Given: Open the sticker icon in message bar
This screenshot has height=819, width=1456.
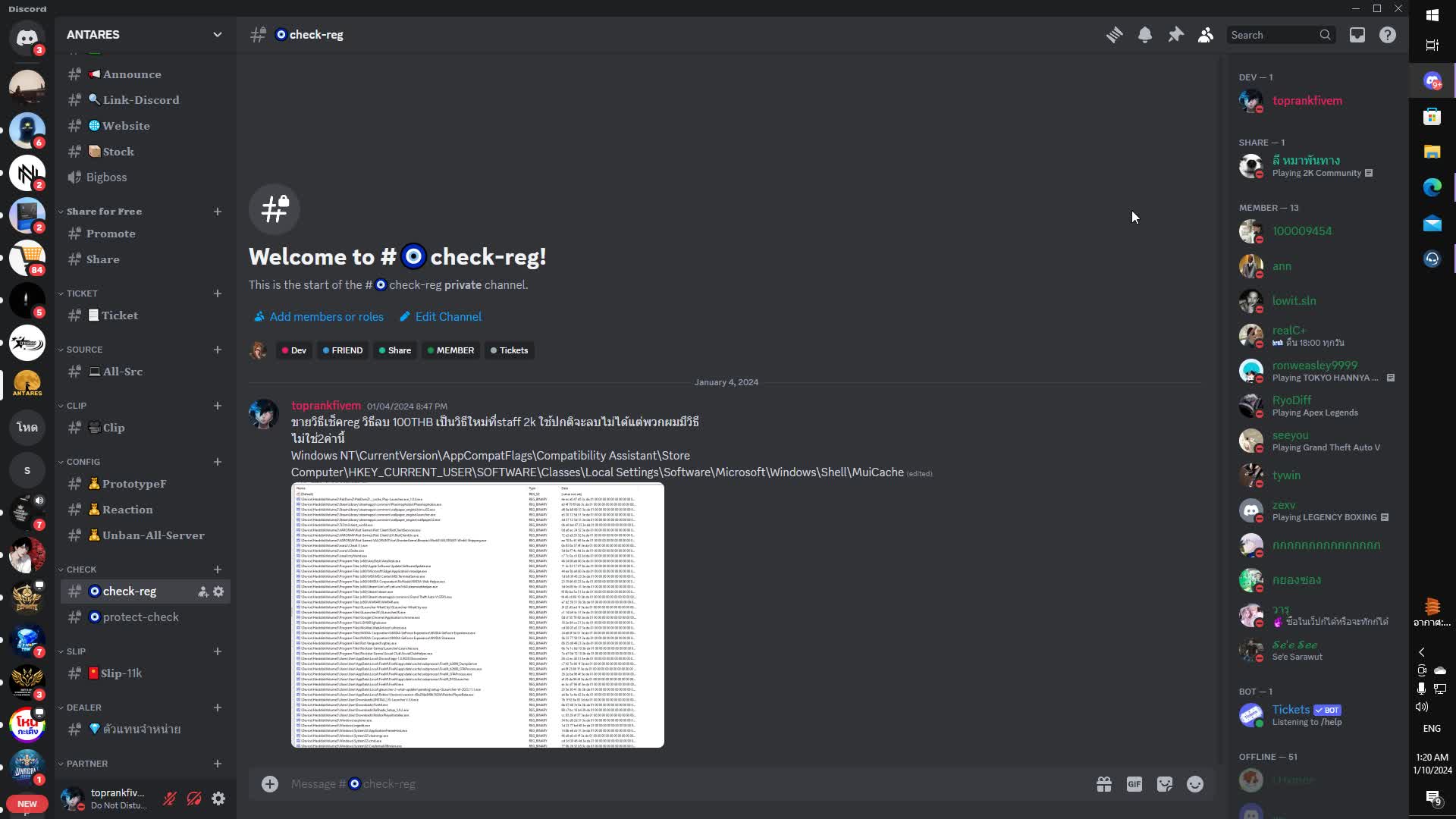Looking at the screenshot, I should coord(1164,784).
